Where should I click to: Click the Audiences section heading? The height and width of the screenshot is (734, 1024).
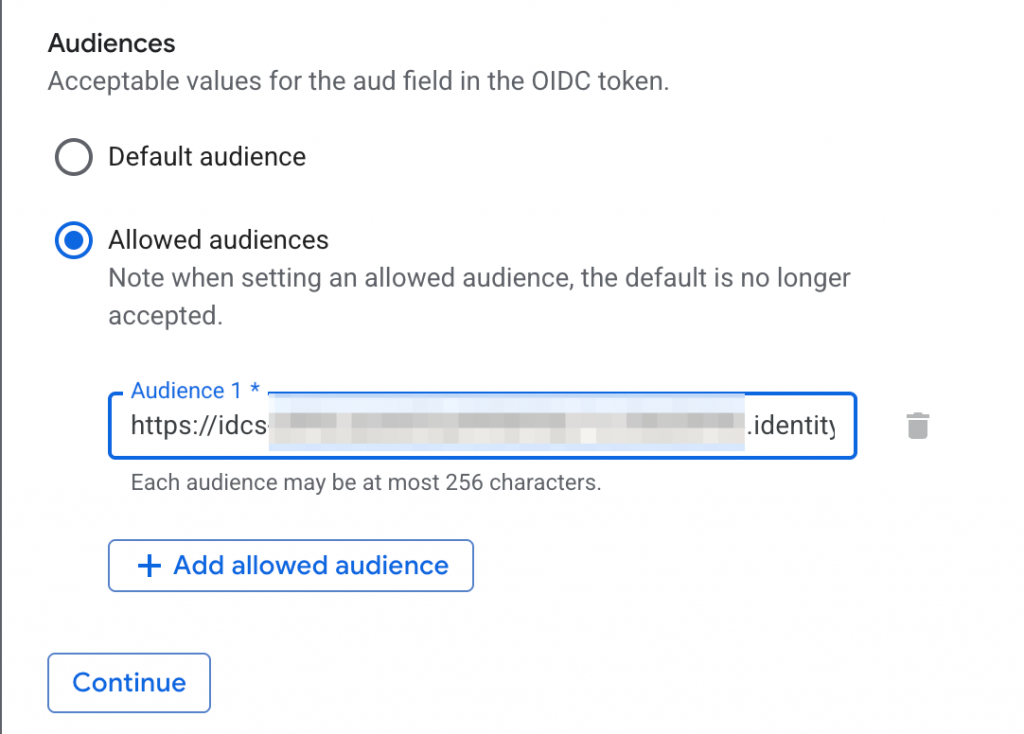tap(112, 43)
